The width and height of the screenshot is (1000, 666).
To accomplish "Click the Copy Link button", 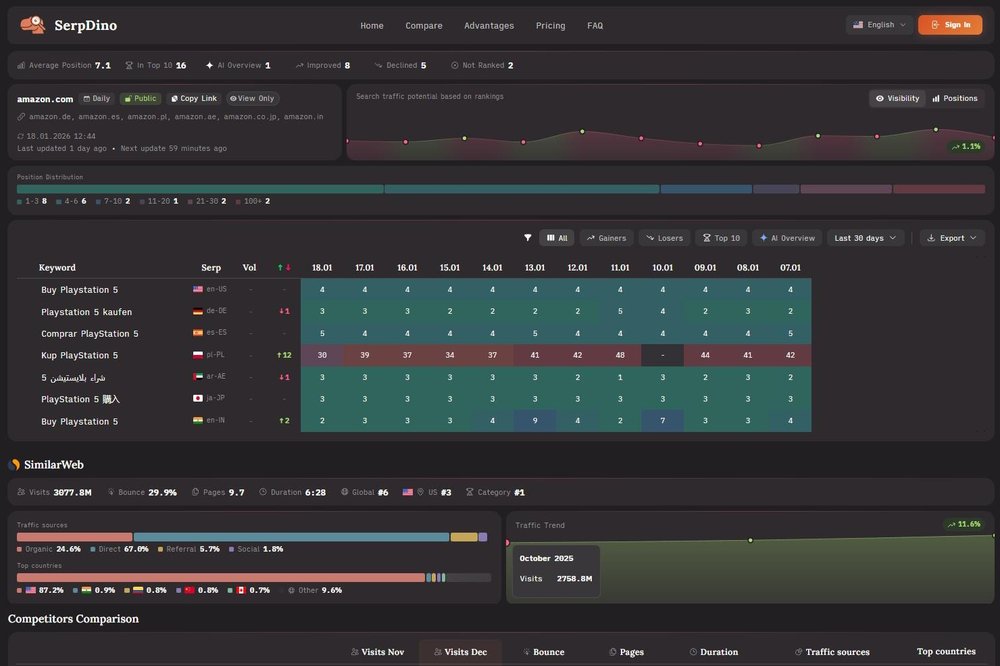I will (193, 99).
